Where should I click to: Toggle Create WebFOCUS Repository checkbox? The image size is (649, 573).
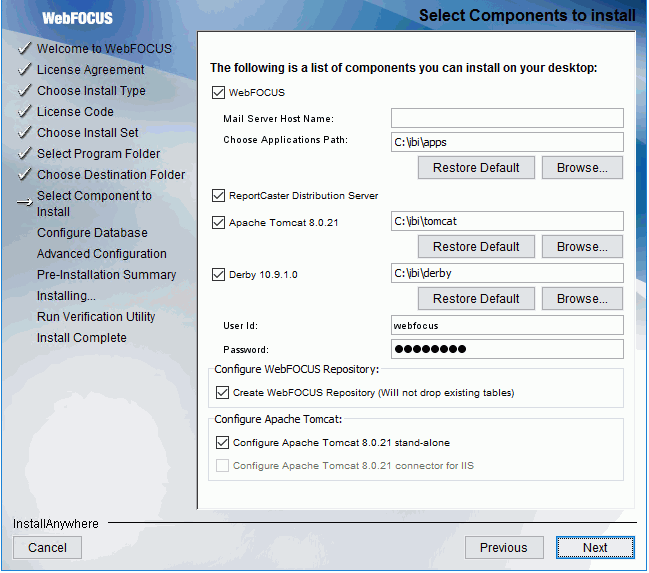tap(222, 392)
